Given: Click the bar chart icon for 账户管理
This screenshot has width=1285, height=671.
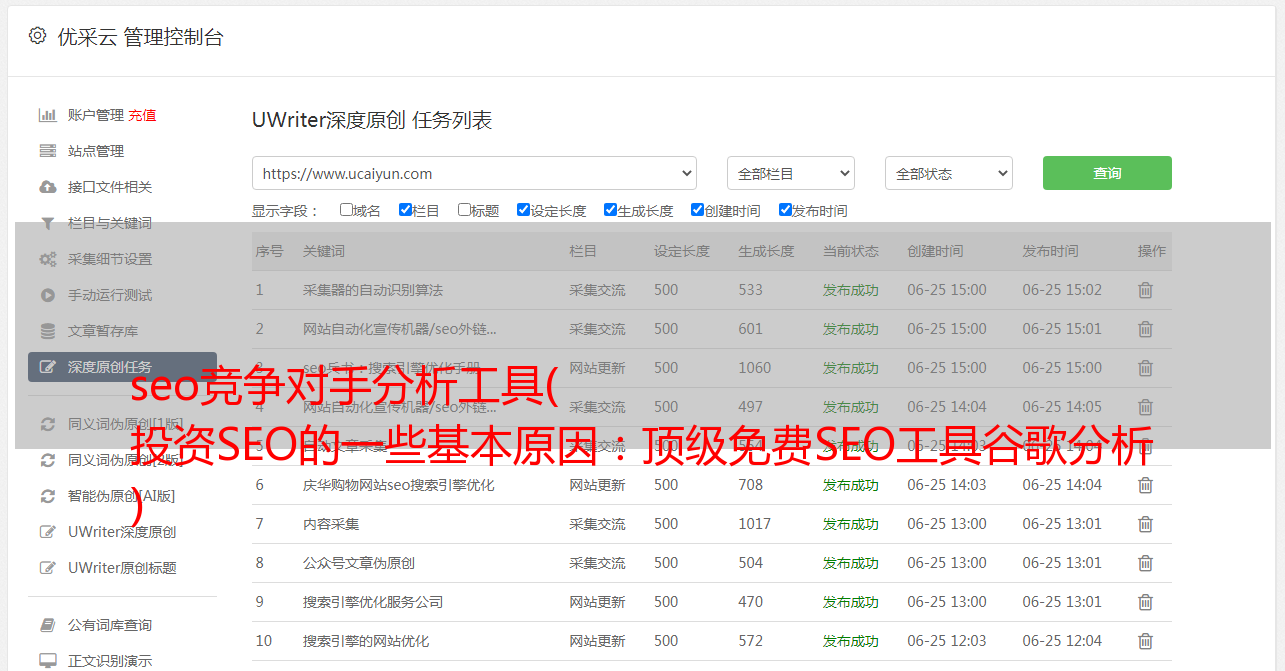Looking at the screenshot, I should pos(47,115).
